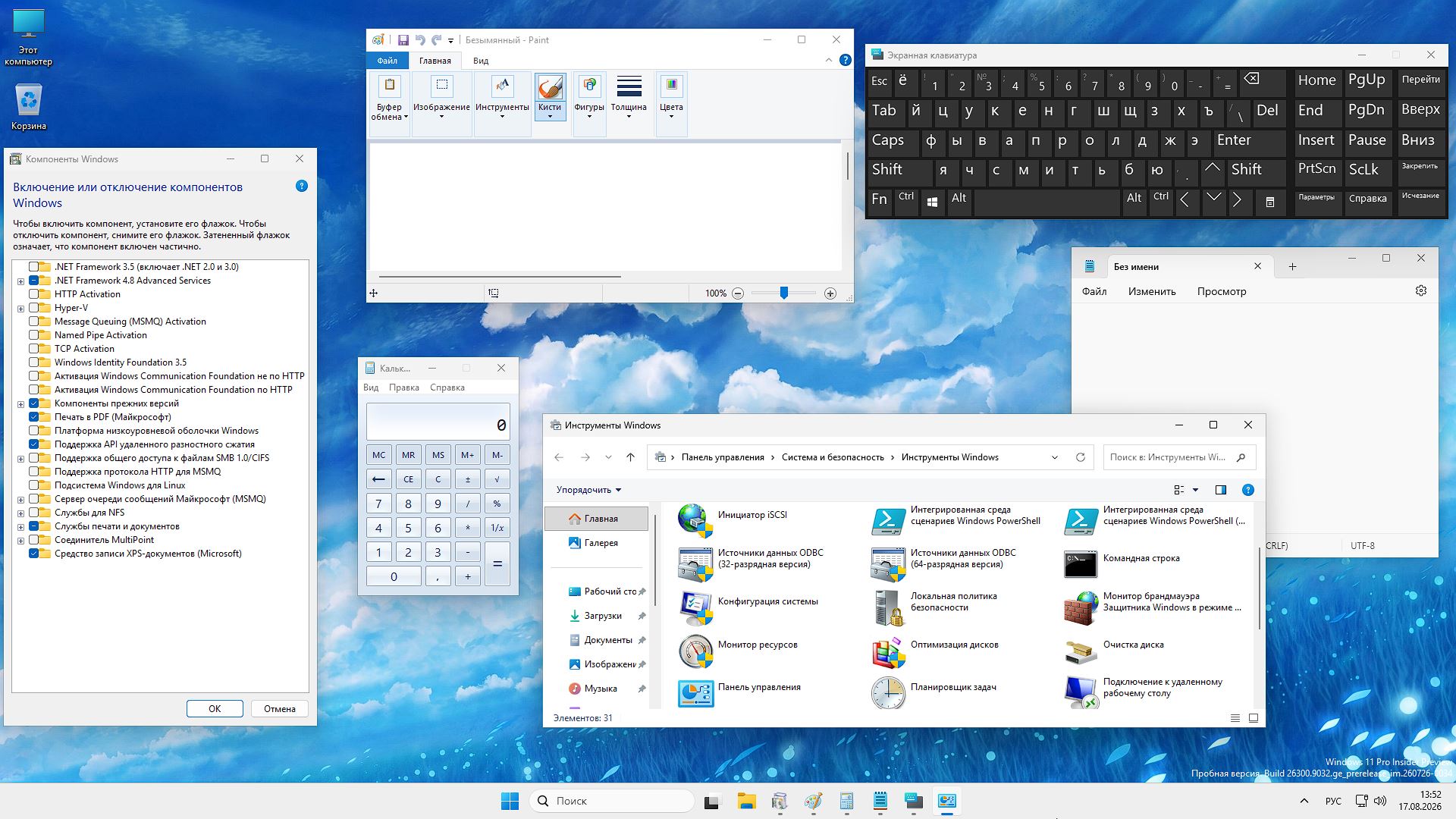Click the taskbar Поиск search box
The image size is (1456, 819).
pos(611,801)
